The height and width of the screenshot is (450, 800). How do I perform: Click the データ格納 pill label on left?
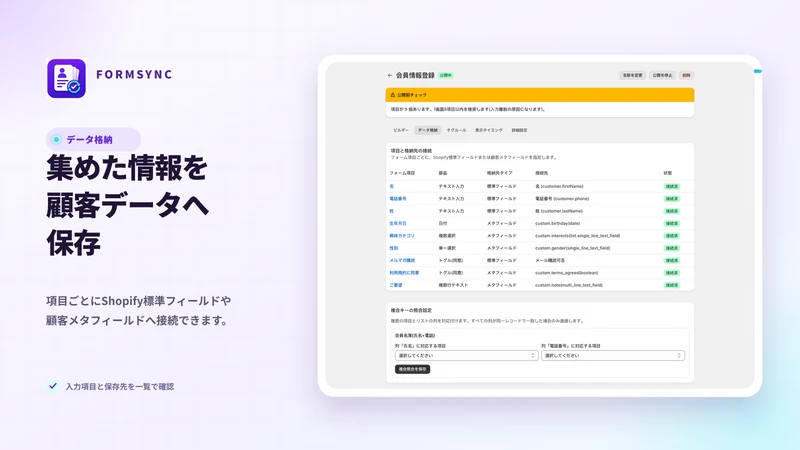(93, 139)
